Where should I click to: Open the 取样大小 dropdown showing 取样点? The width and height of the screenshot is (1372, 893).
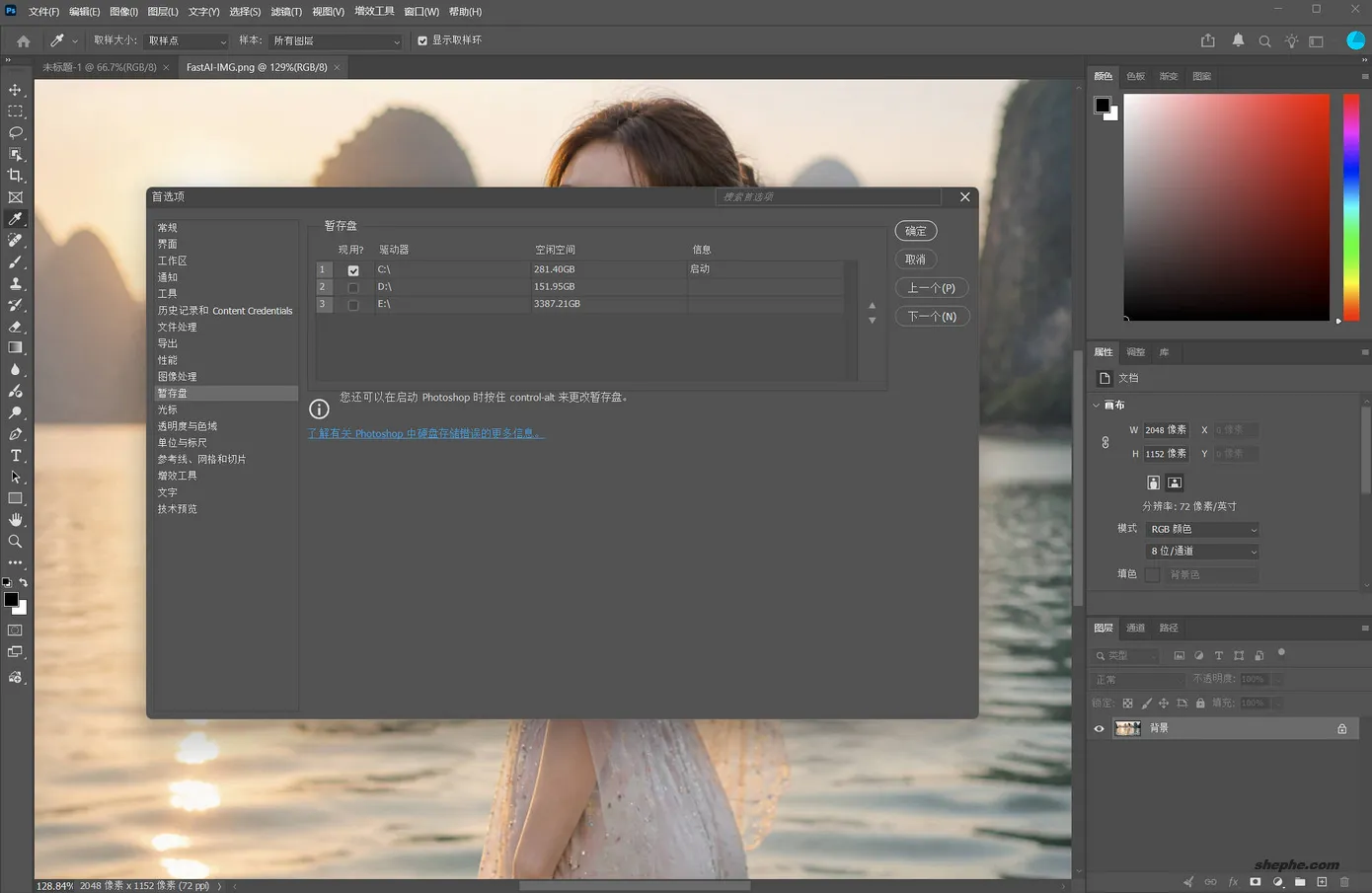187,41
